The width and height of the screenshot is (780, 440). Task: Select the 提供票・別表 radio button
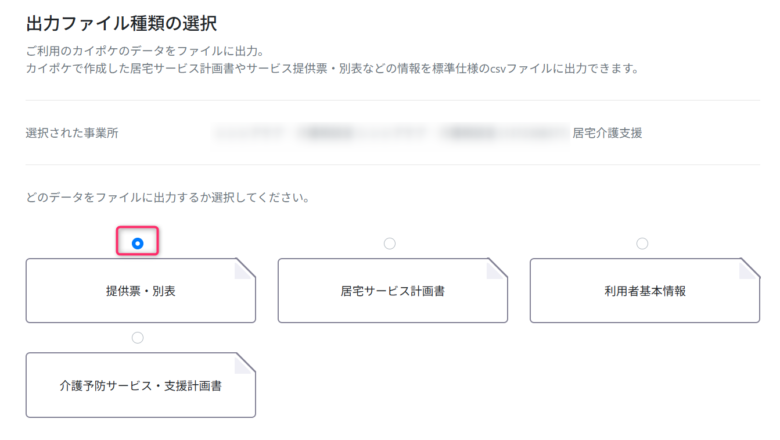(x=138, y=243)
